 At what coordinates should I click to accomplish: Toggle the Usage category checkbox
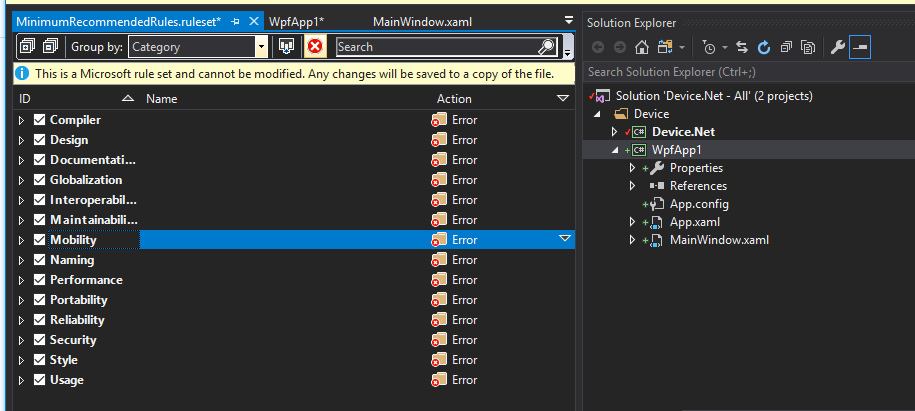[x=40, y=379]
